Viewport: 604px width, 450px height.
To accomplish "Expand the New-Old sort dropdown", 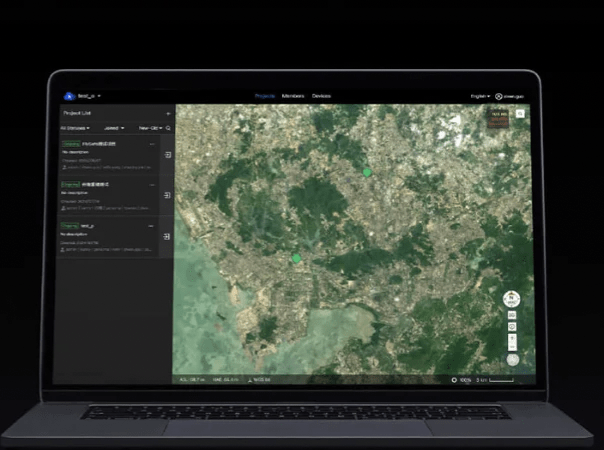I will pyautogui.click(x=150, y=128).
